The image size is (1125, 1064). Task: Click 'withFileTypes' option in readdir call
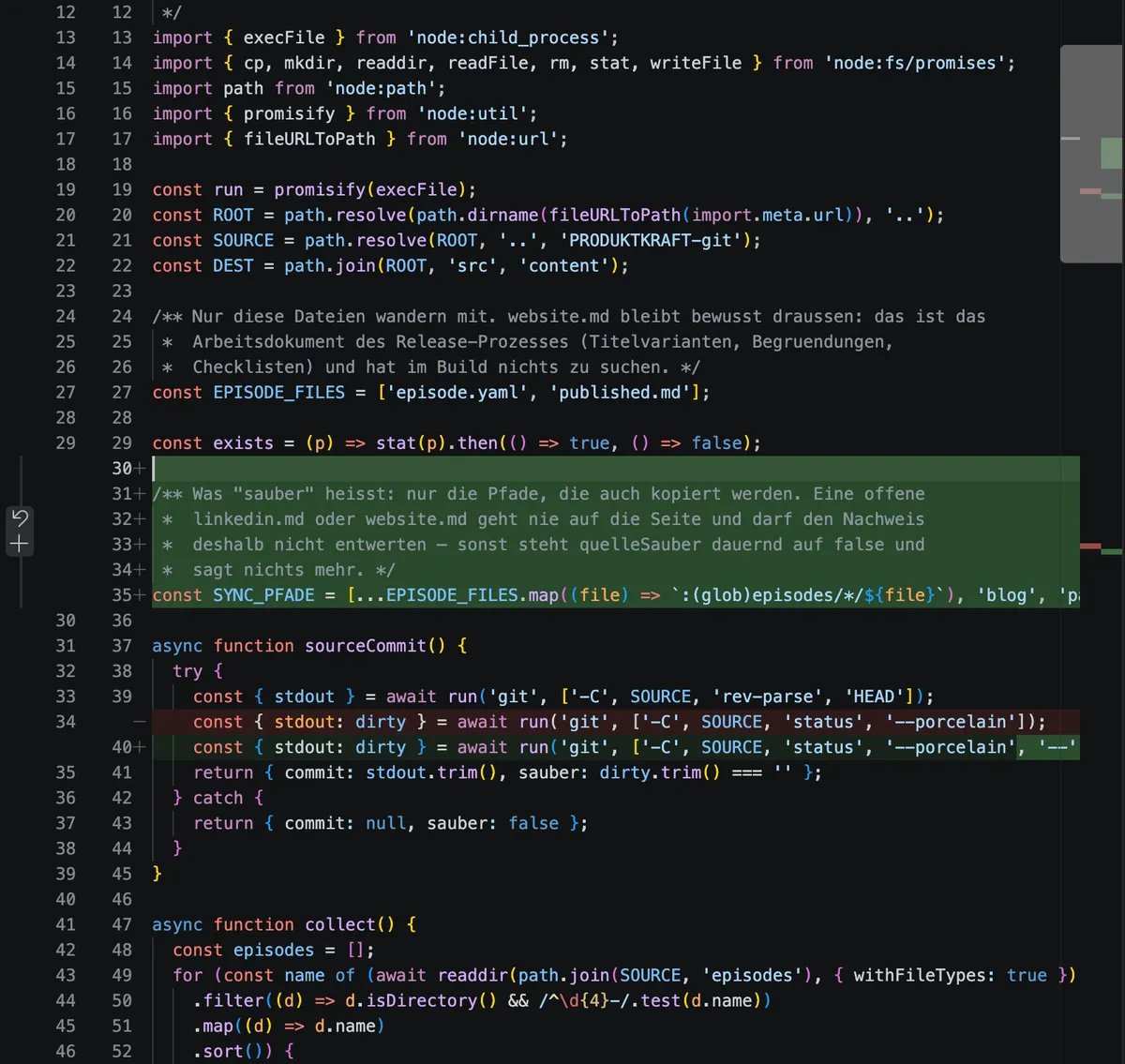(x=920, y=974)
